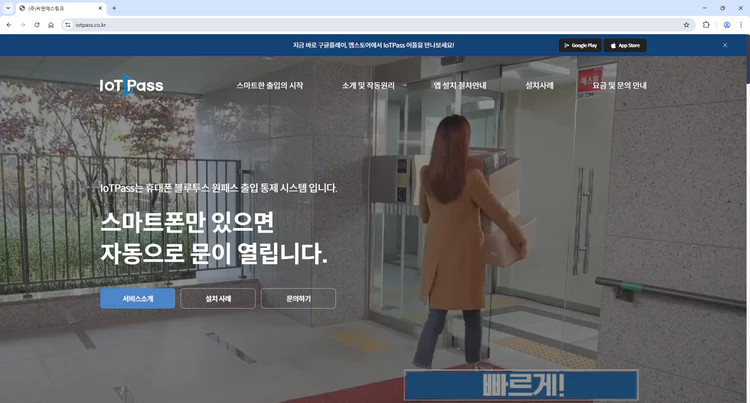View site information icon in address bar
750x403 pixels.
67,24
